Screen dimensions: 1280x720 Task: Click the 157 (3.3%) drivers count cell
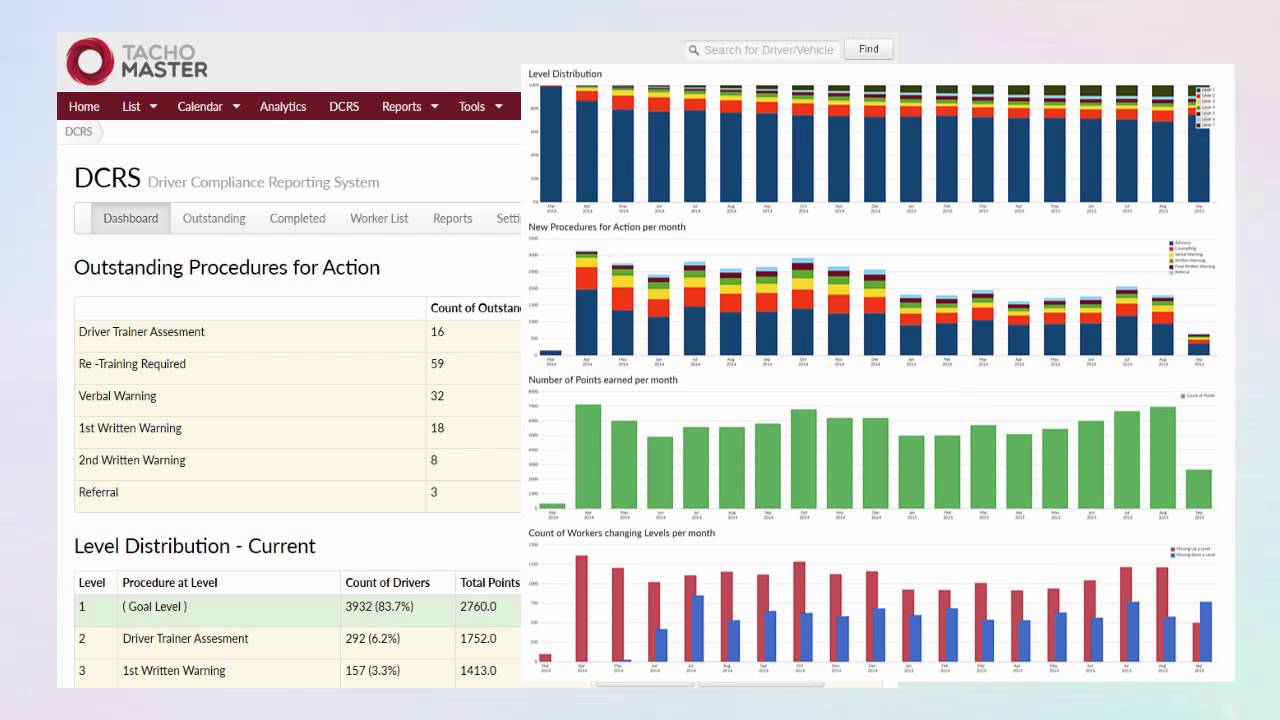point(373,671)
